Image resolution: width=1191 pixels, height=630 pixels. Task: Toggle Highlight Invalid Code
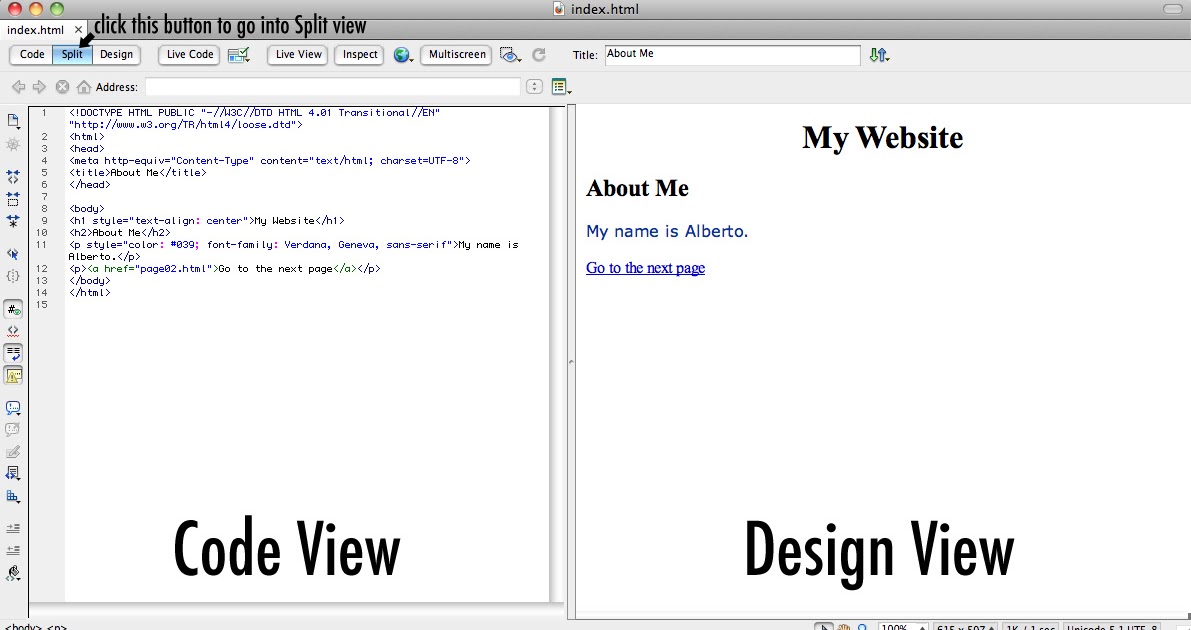[x=13, y=331]
